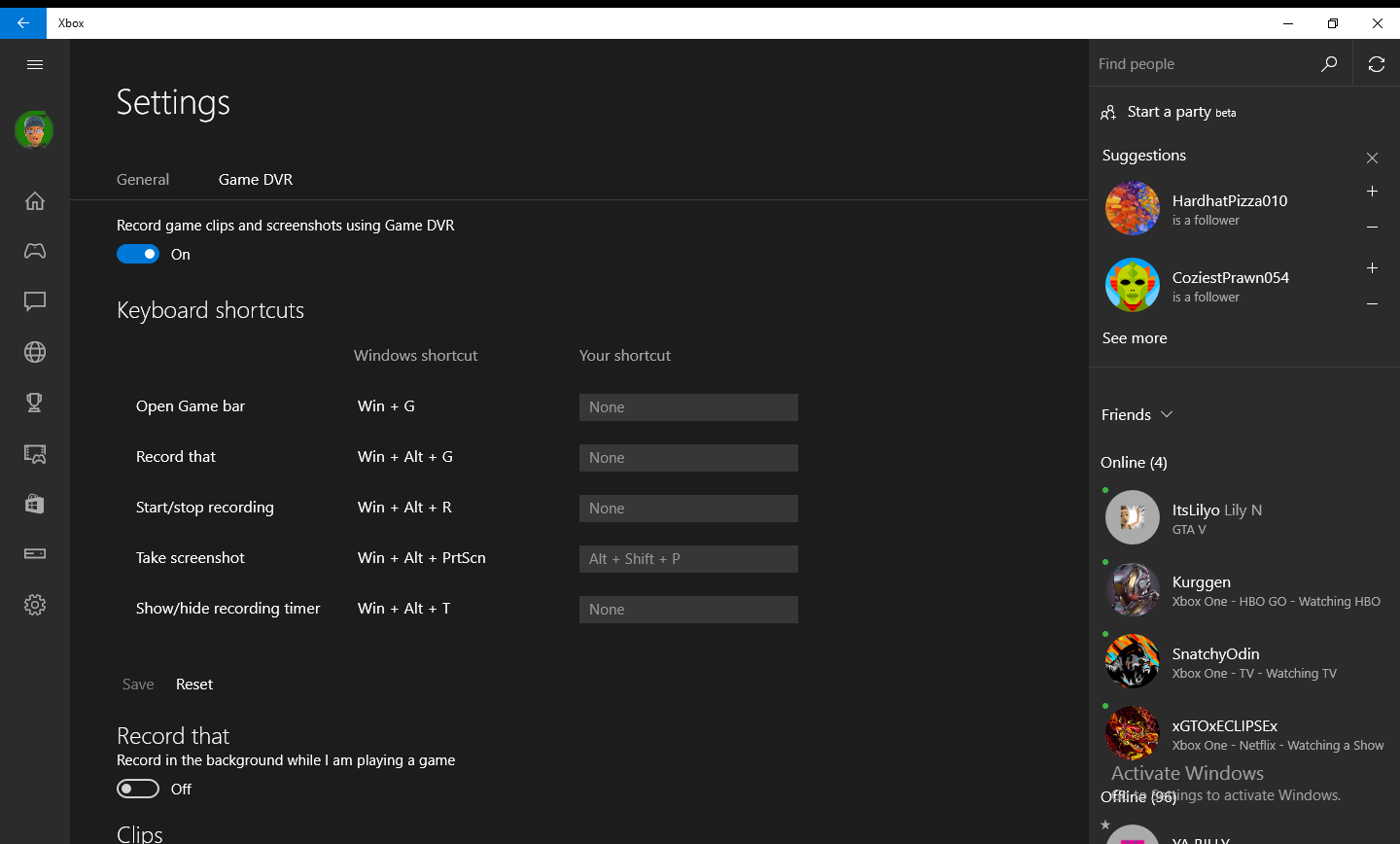Add CoziestPrawn054 as friend with plus
The width and height of the screenshot is (1400, 844).
(1372, 268)
